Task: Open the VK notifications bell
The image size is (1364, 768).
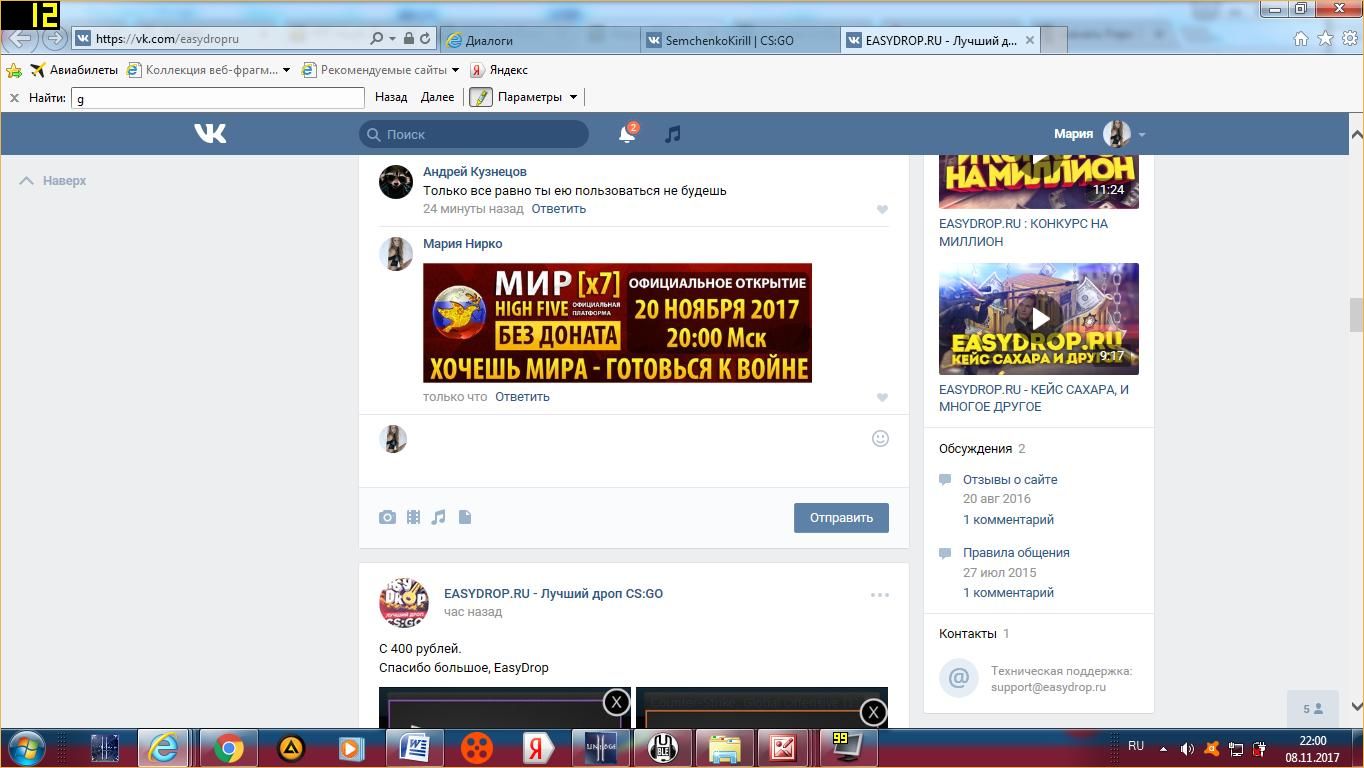Action: click(627, 134)
